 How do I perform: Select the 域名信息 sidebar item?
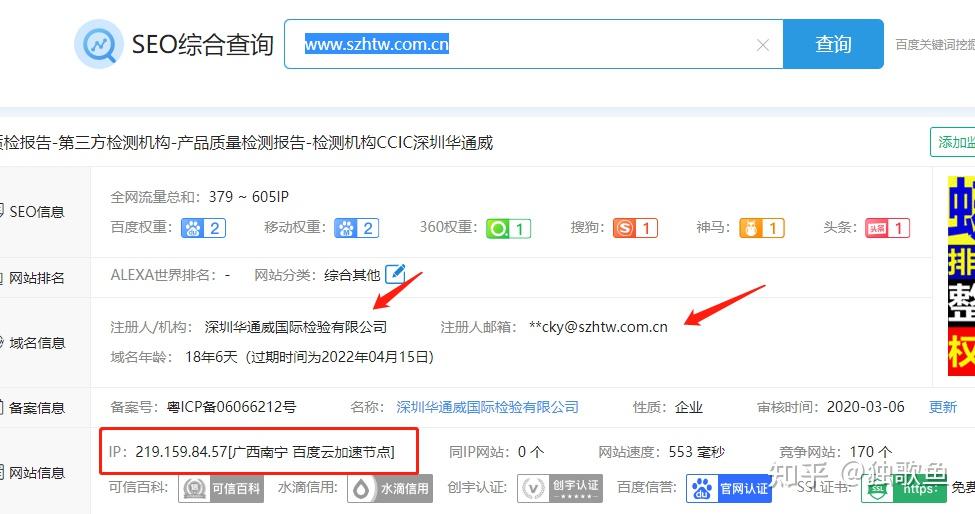click(x=37, y=343)
